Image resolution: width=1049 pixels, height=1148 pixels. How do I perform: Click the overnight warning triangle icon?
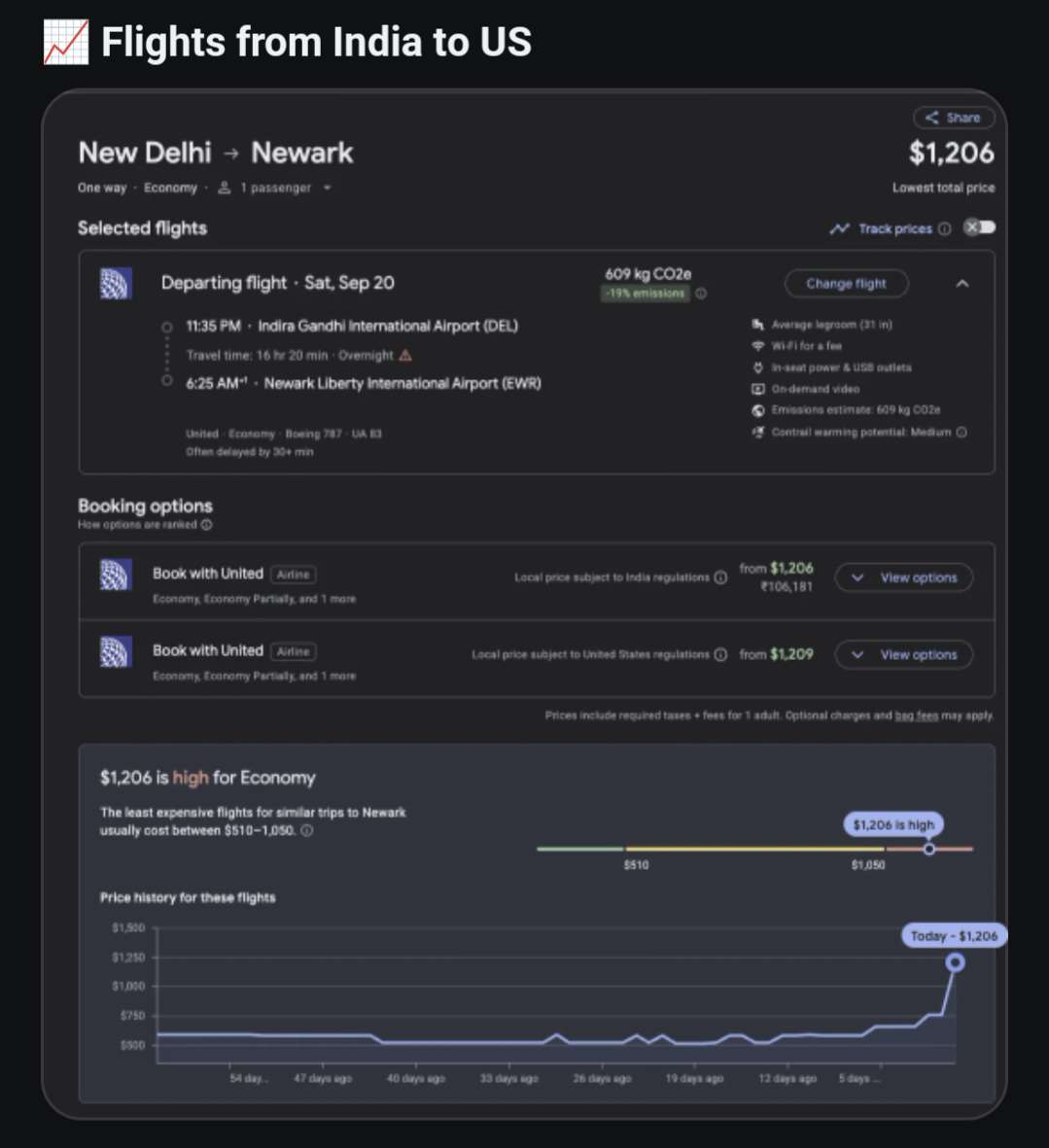[x=405, y=355]
